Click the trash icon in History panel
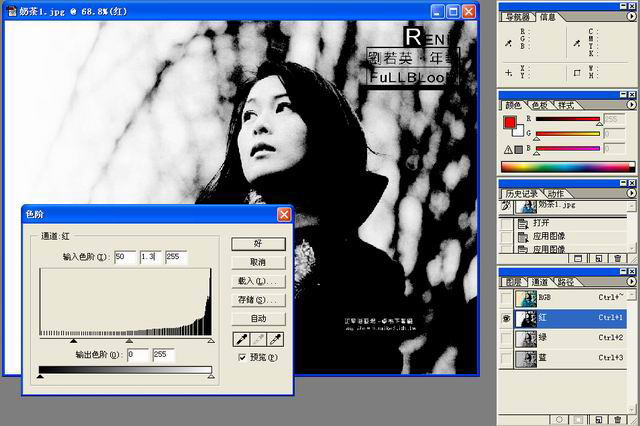Viewport: 640px width, 426px height. point(618,258)
